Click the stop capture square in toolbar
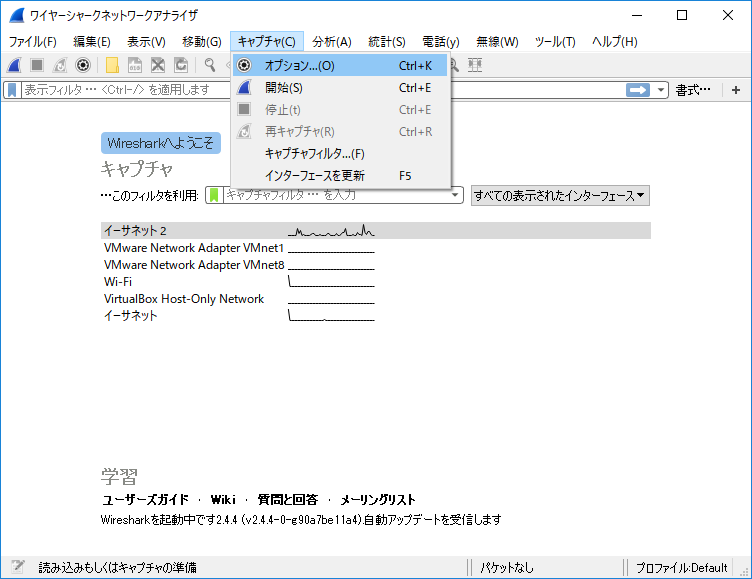The image size is (752, 579). [37, 65]
